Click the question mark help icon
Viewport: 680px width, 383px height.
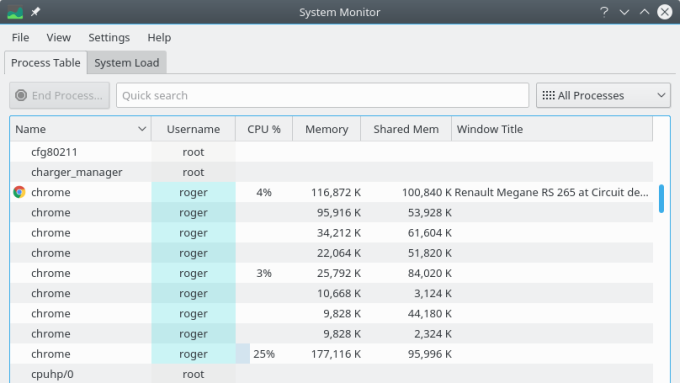(x=604, y=12)
